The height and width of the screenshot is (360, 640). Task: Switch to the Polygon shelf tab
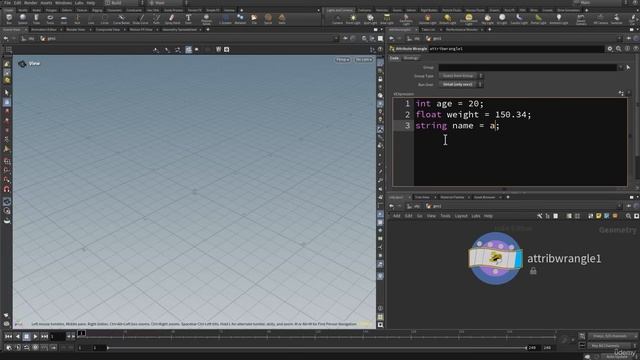51,10
